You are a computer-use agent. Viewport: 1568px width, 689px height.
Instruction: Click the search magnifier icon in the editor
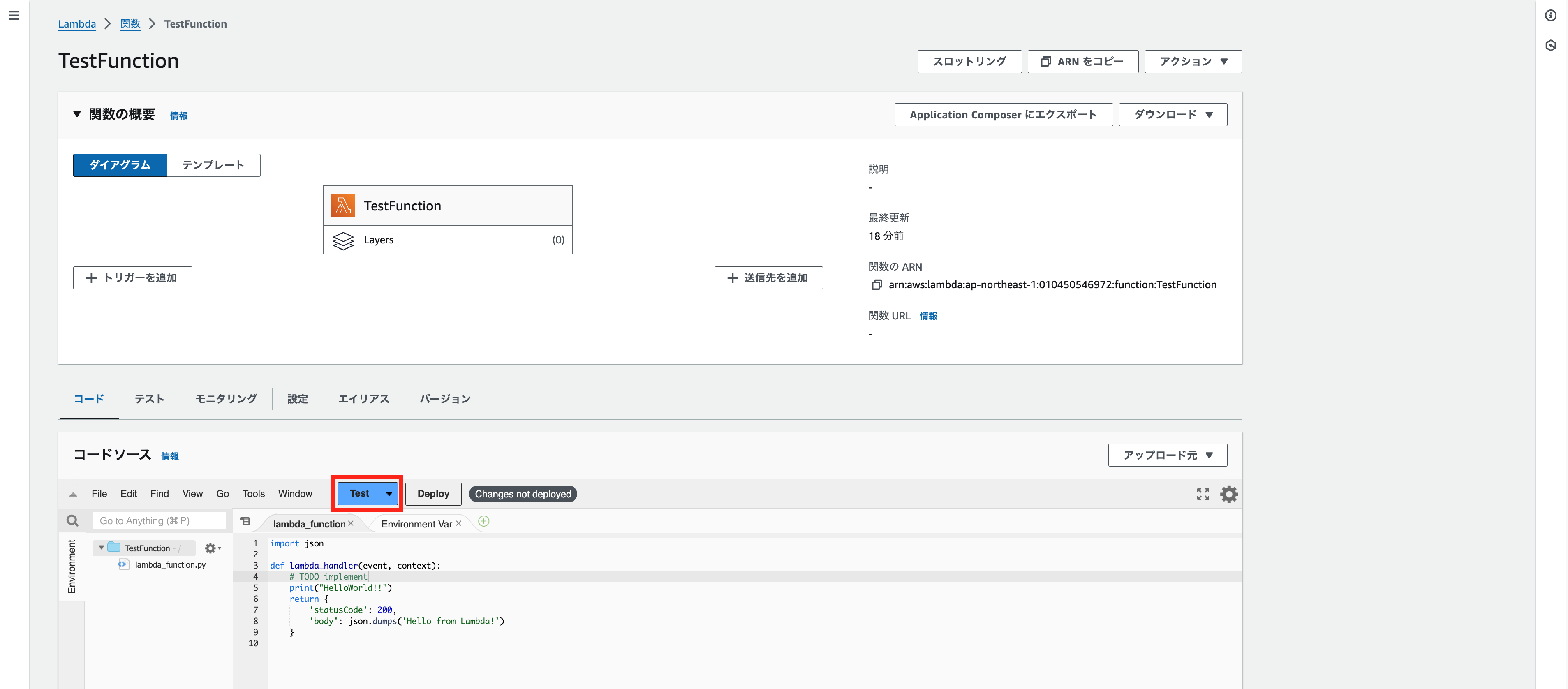(x=72, y=520)
